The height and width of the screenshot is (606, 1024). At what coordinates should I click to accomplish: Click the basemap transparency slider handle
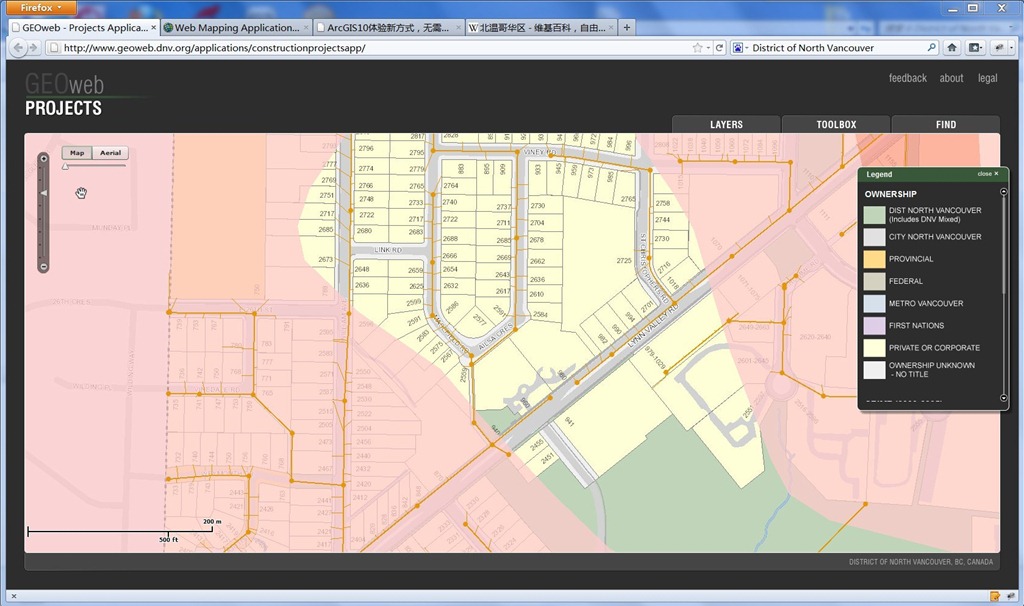click(65, 166)
